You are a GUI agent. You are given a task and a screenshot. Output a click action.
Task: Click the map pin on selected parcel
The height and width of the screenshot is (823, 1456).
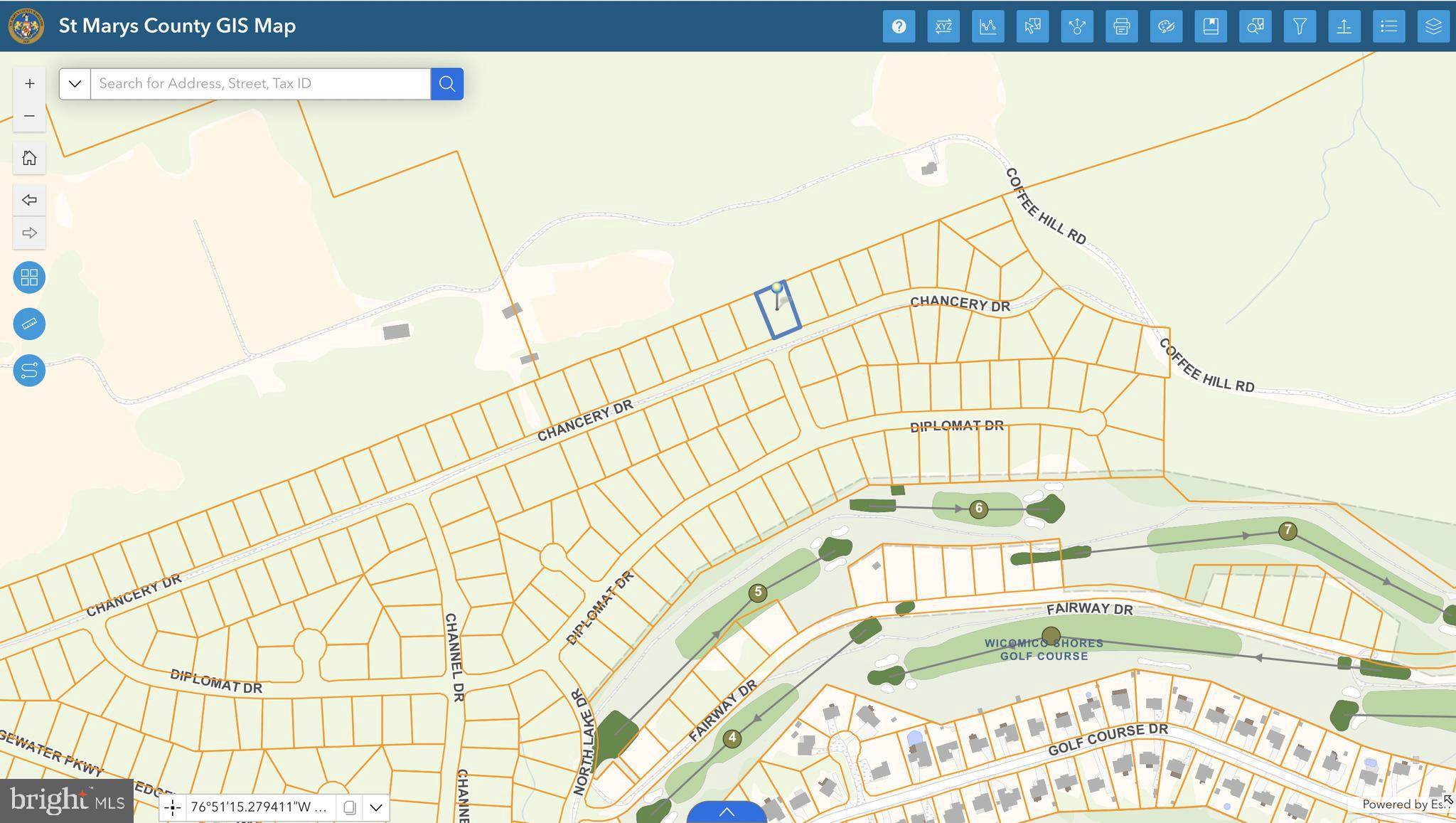(777, 289)
